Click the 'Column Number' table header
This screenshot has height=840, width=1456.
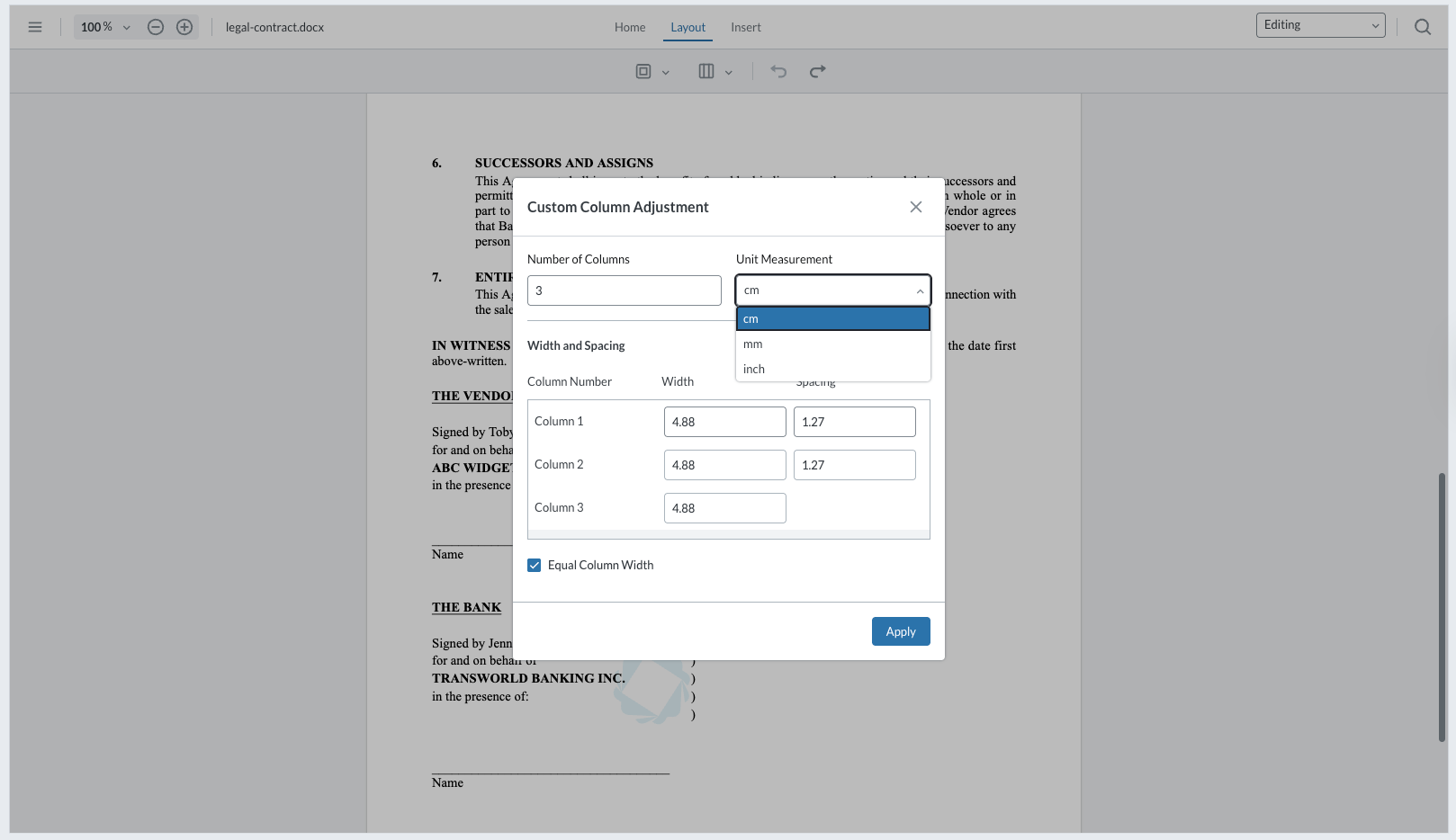click(570, 381)
